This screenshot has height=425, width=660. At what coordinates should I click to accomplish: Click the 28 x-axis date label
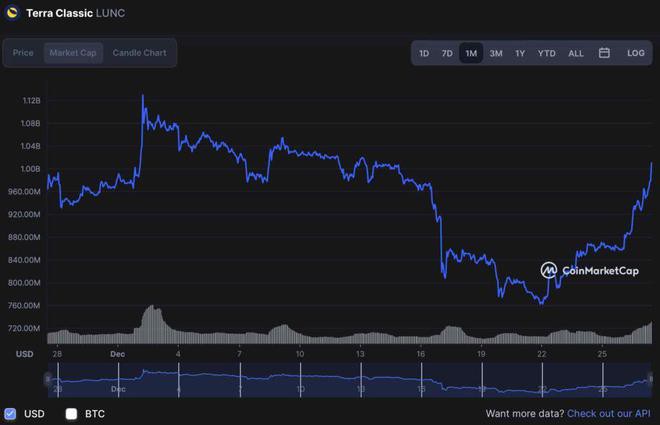point(57,354)
